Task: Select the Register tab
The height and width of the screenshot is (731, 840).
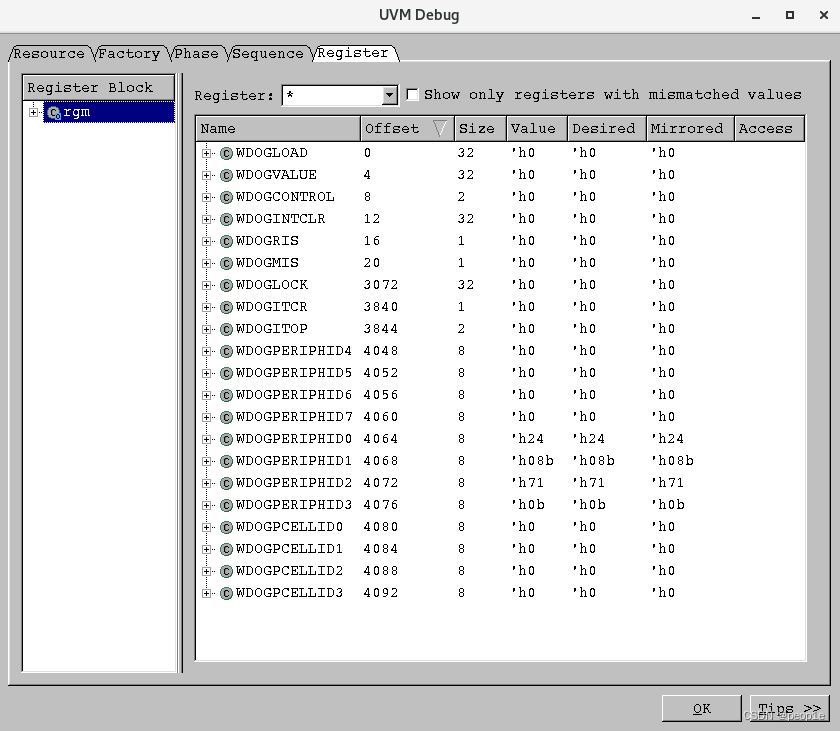Action: [353, 53]
